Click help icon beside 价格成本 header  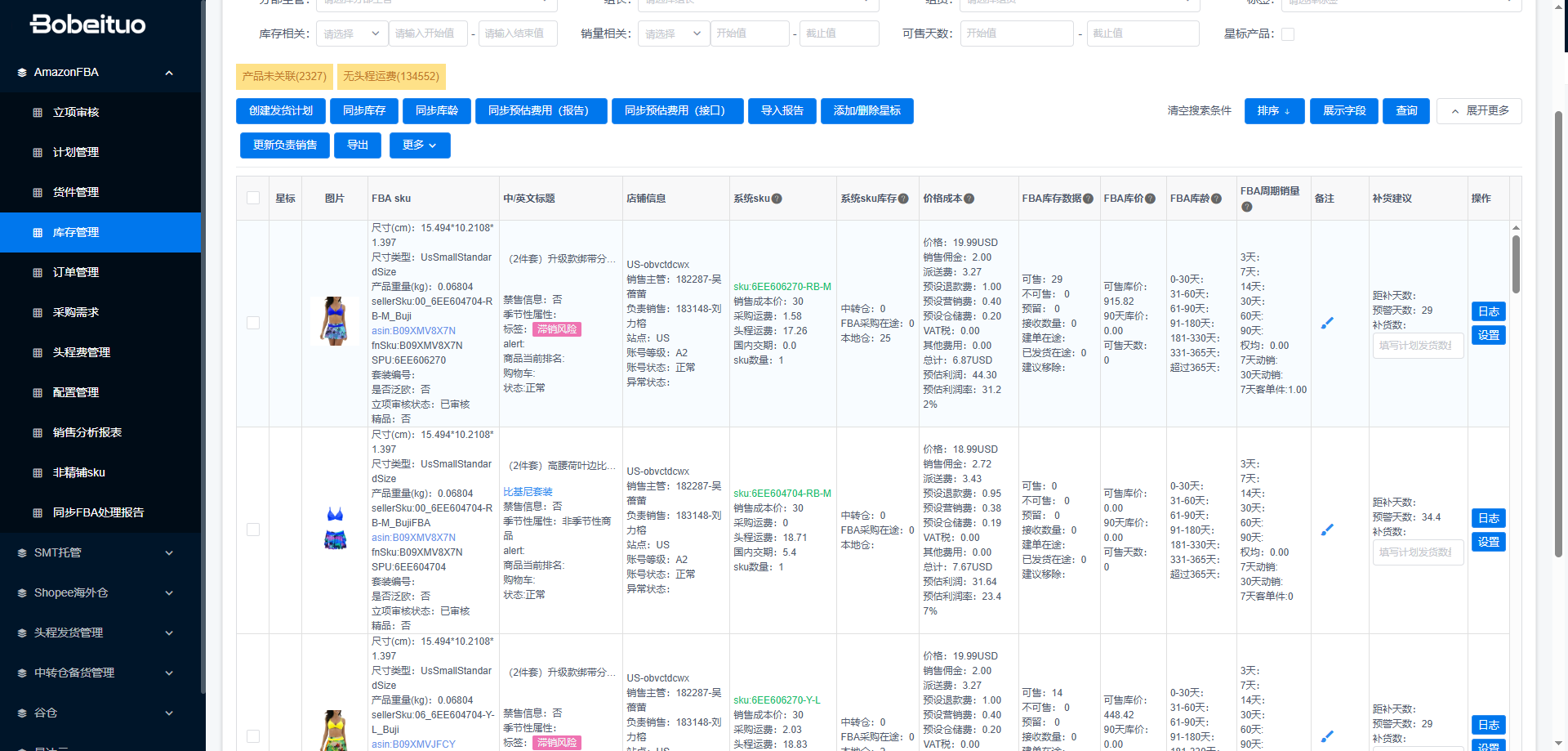pyautogui.click(x=969, y=199)
